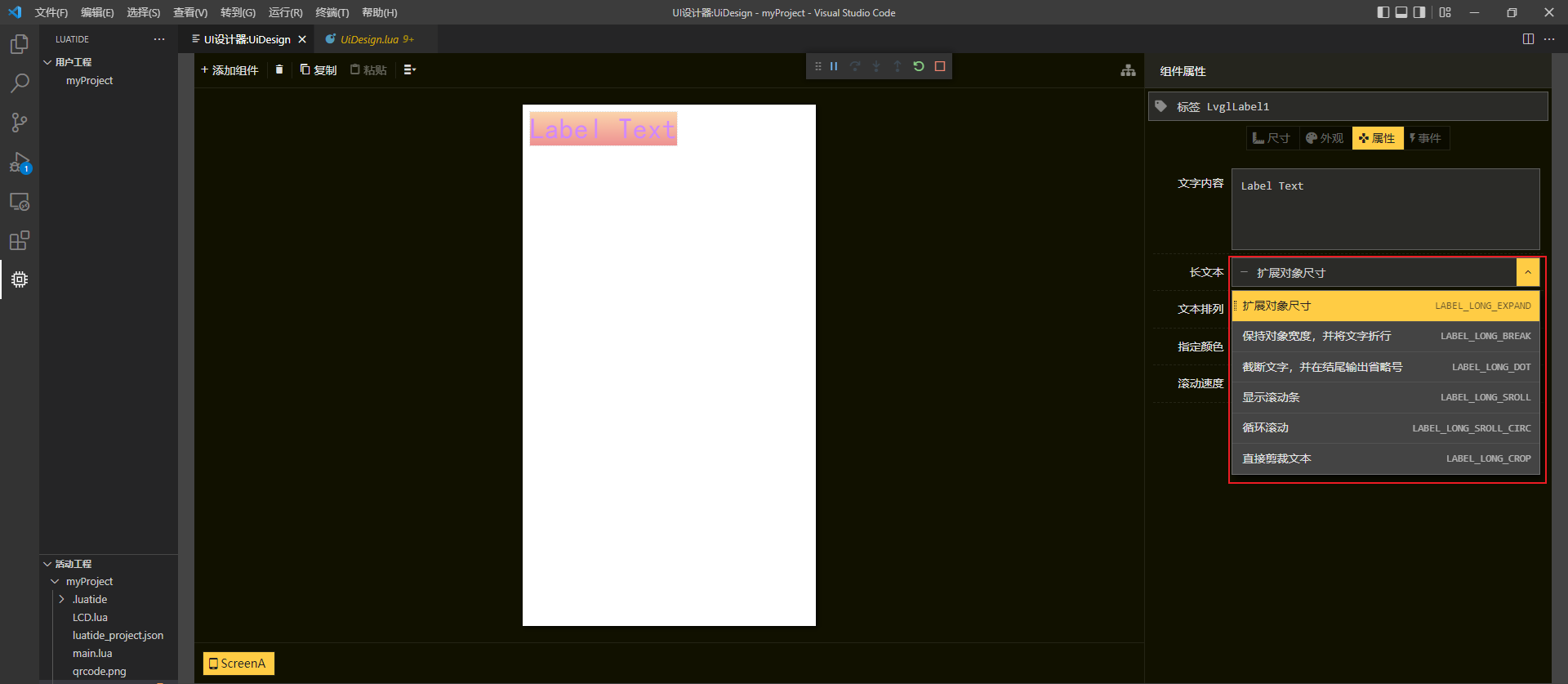This screenshot has height=684, width=1568.
Task: Grab the debug toolbar drag handle
Action: 817,66
